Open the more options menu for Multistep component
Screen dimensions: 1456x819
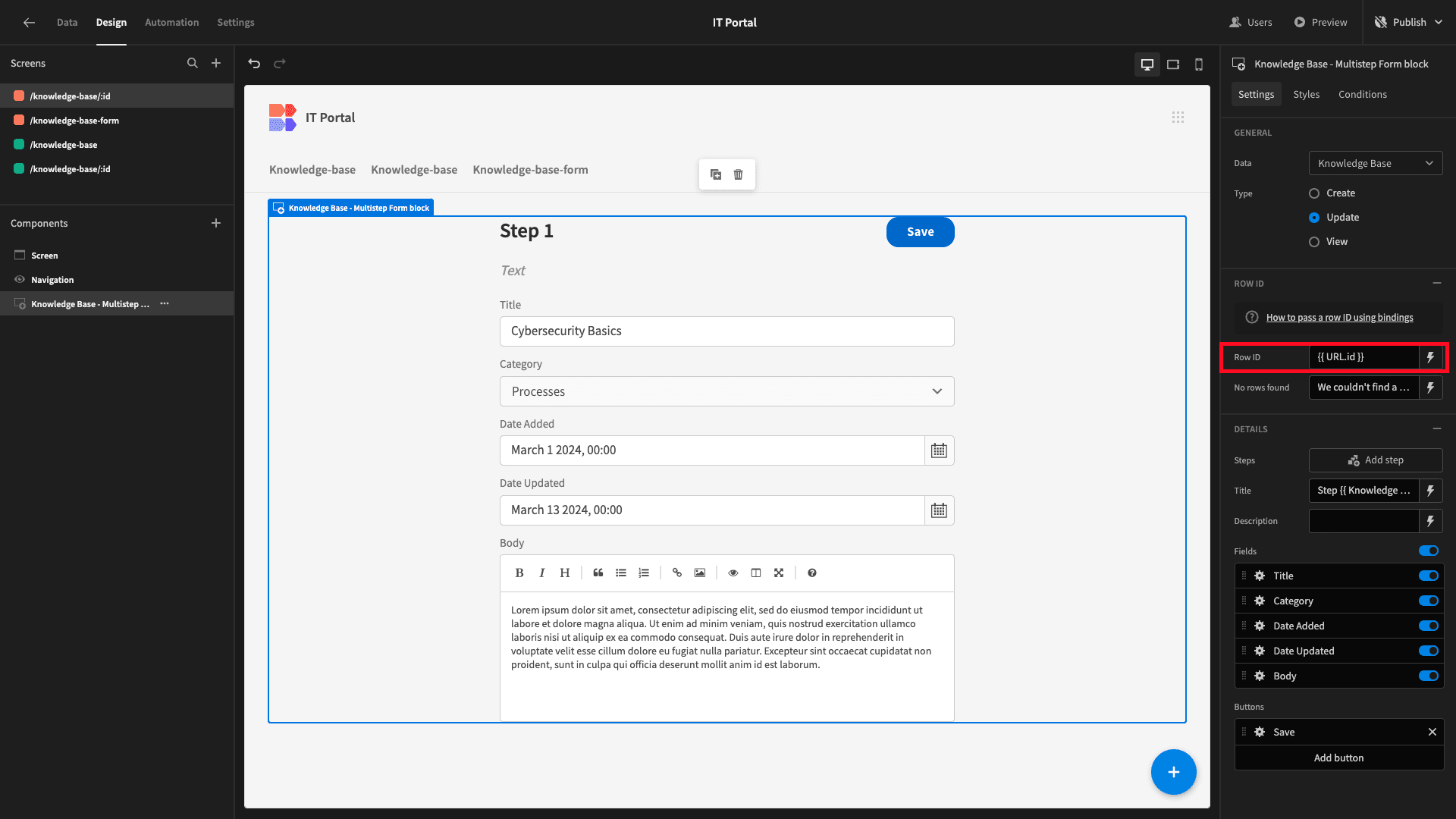click(165, 304)
